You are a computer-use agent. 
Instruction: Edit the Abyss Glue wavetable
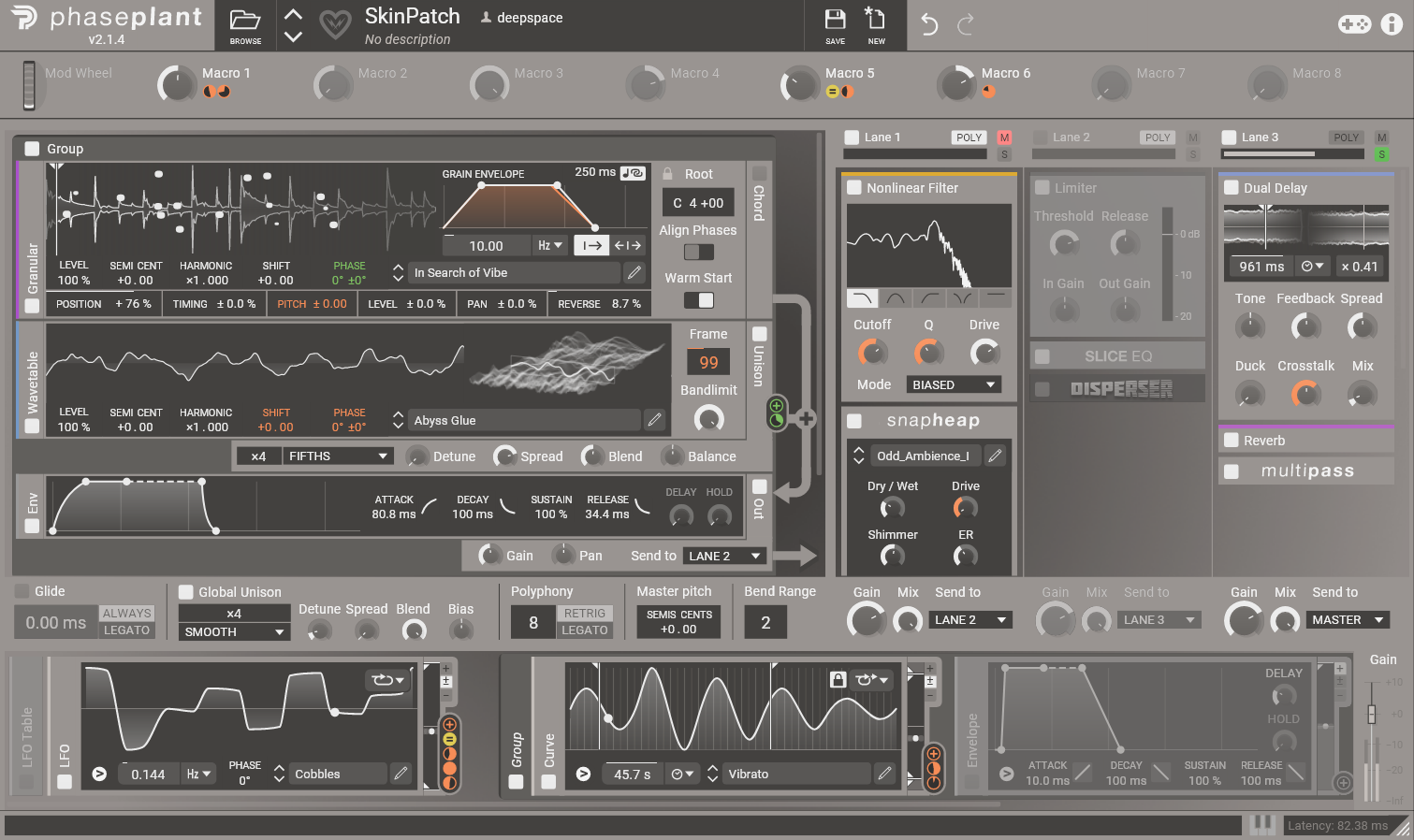[655, 420]
